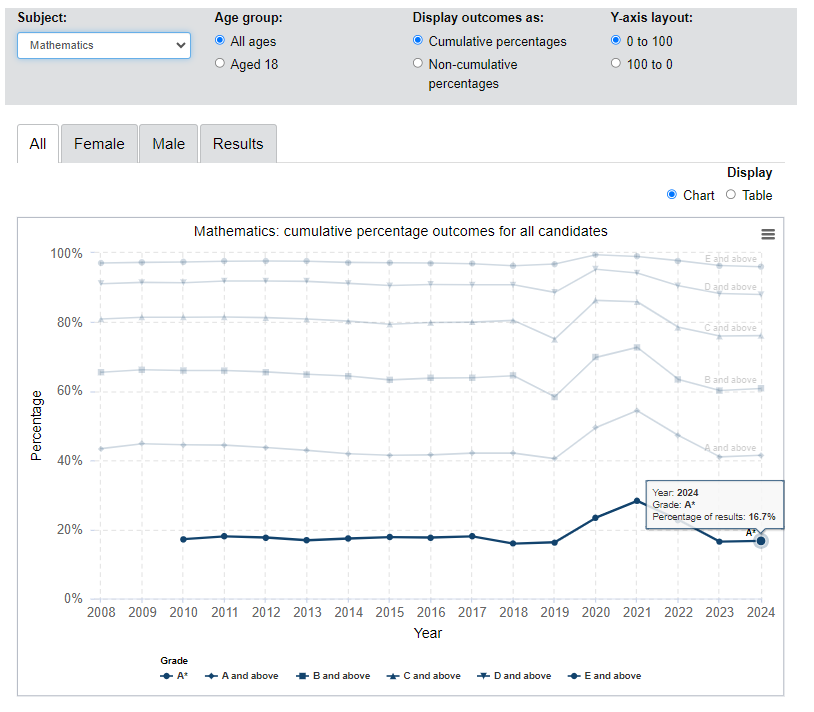
Task: Switch to the Male tab
Action: tap(169, 144)
